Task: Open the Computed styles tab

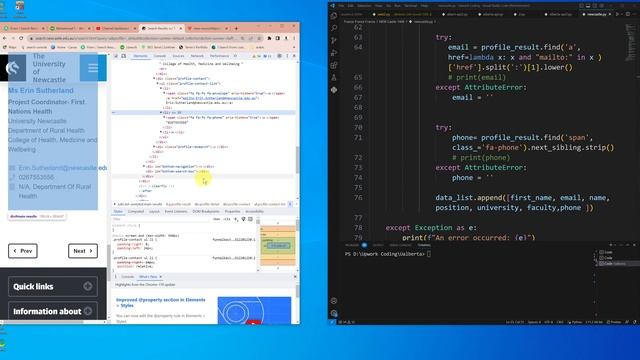Action: coord(136,211)
